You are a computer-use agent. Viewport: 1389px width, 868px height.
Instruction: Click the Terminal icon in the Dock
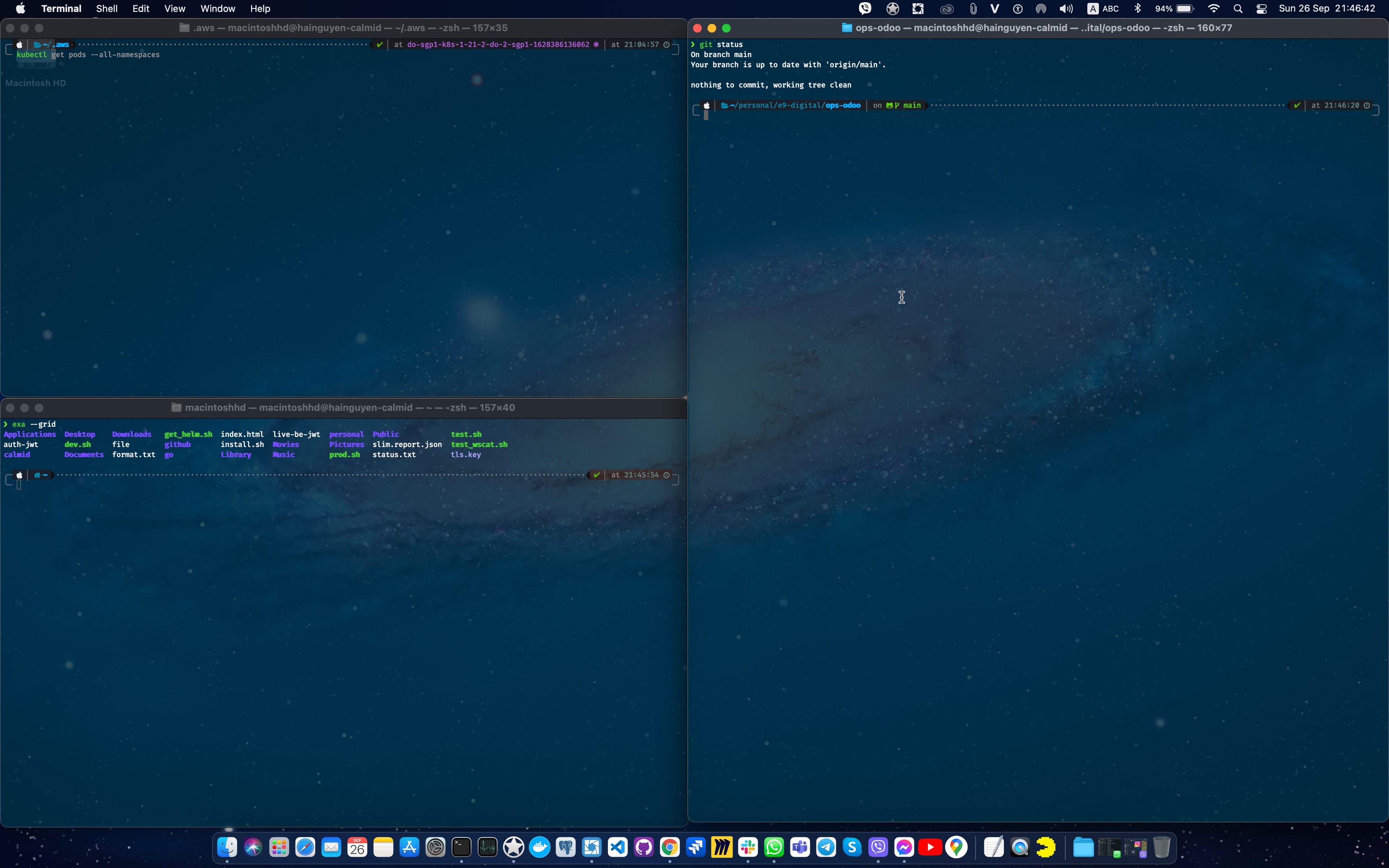(462, 847)
